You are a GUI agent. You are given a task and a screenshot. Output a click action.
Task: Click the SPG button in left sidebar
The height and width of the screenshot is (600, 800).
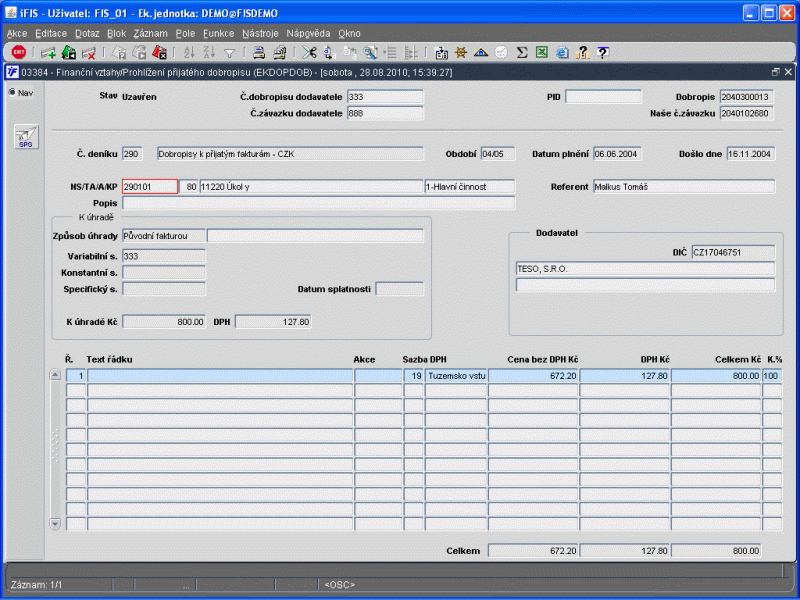point(26,137)
